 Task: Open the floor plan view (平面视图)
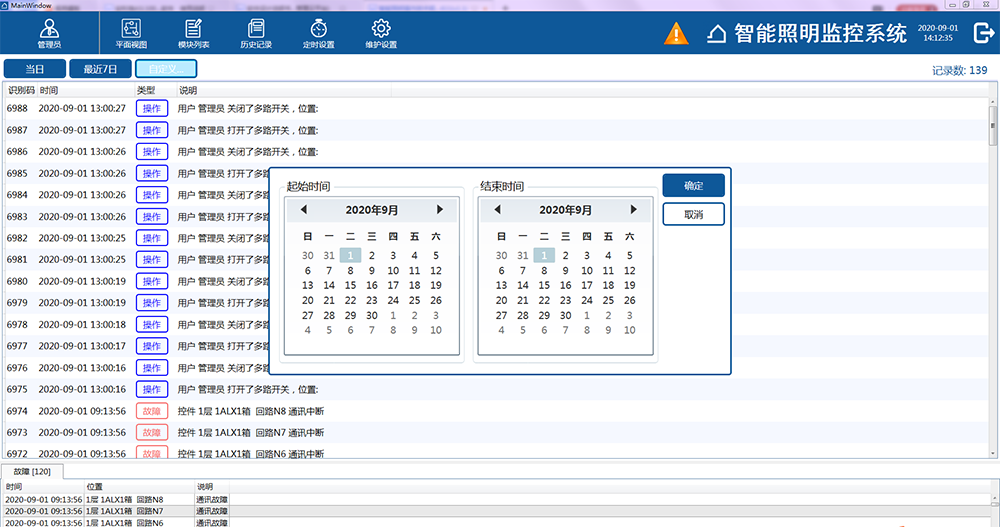(133, 30)
